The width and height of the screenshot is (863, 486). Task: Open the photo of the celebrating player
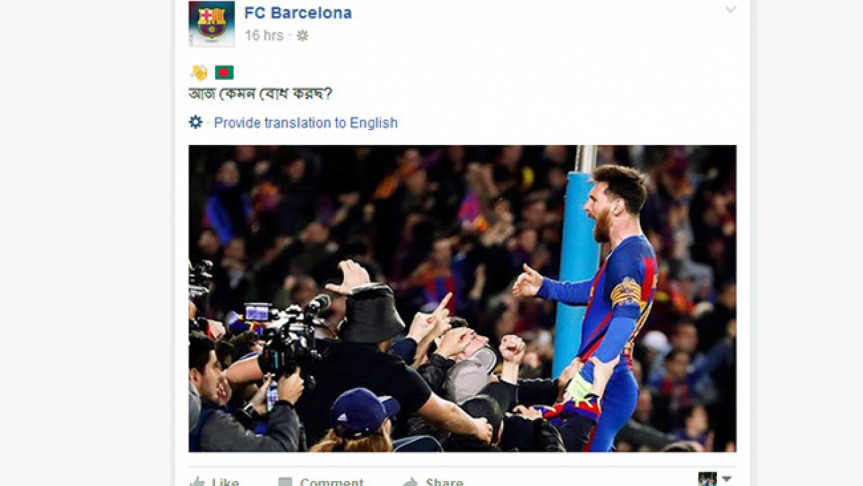pos(462,298)
